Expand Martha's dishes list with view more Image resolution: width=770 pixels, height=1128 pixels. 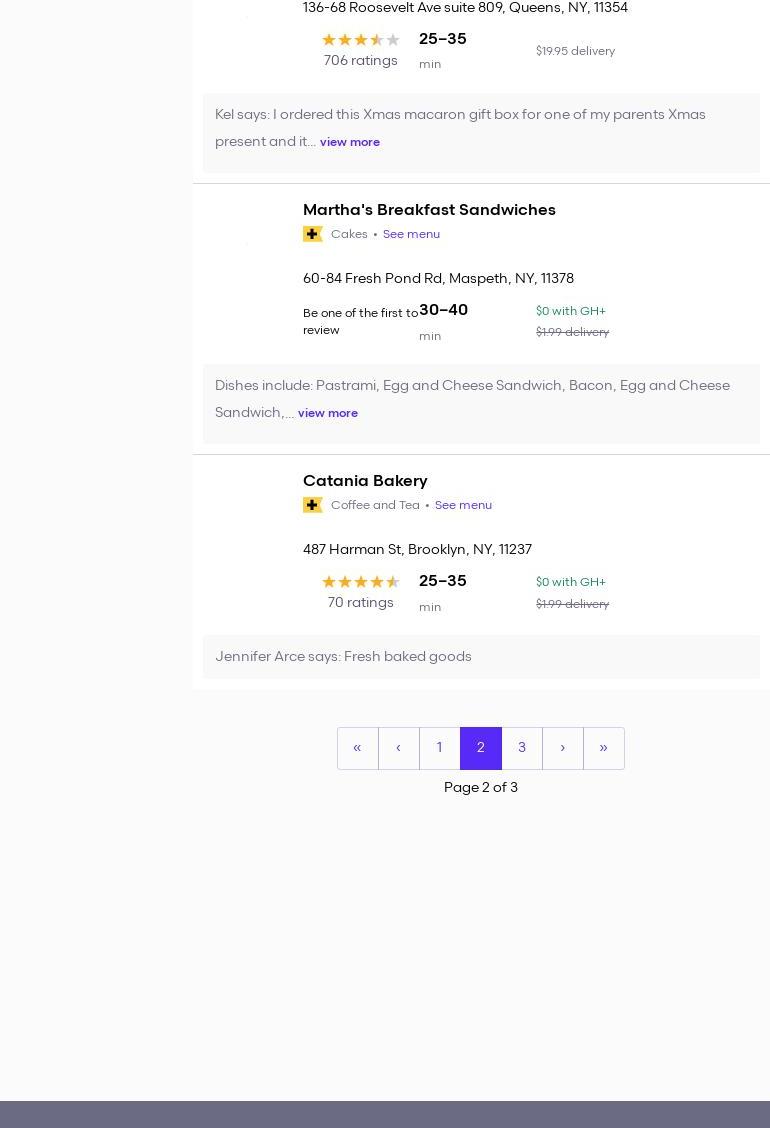coord(328,413)
